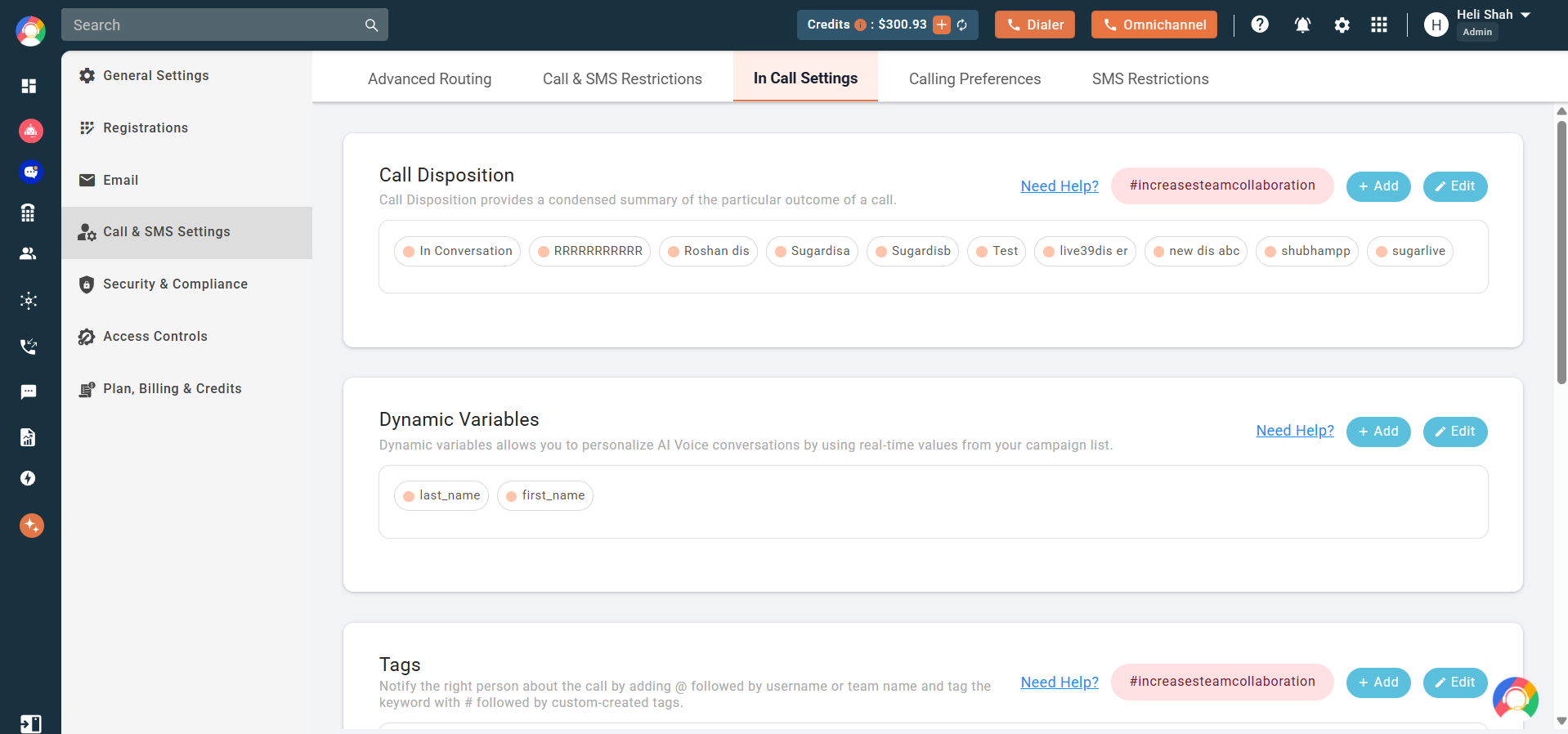Click the page vertical scrollbar thumb

[1561, 252]
